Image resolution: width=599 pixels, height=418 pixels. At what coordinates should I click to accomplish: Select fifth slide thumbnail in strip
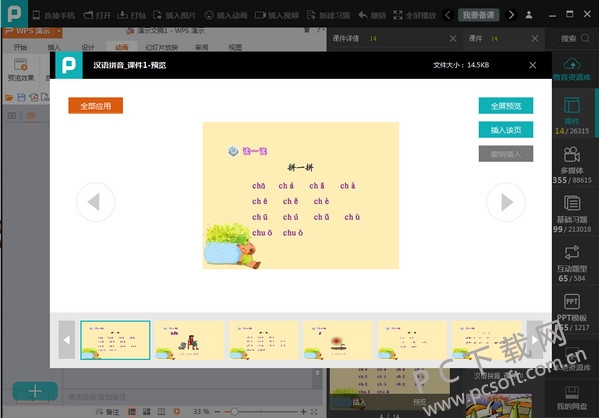pos(412,340)
